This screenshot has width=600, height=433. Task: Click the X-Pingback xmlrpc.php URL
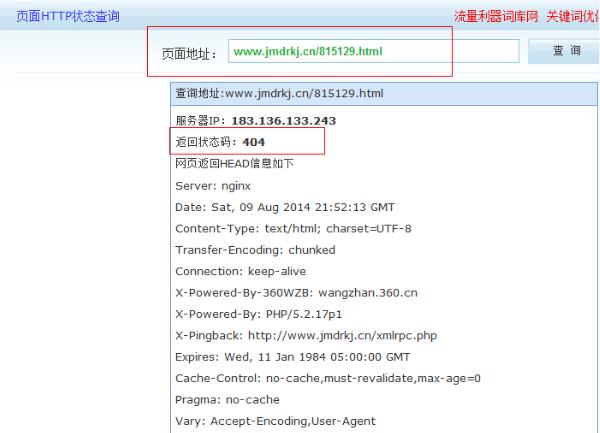pos(342,336)
